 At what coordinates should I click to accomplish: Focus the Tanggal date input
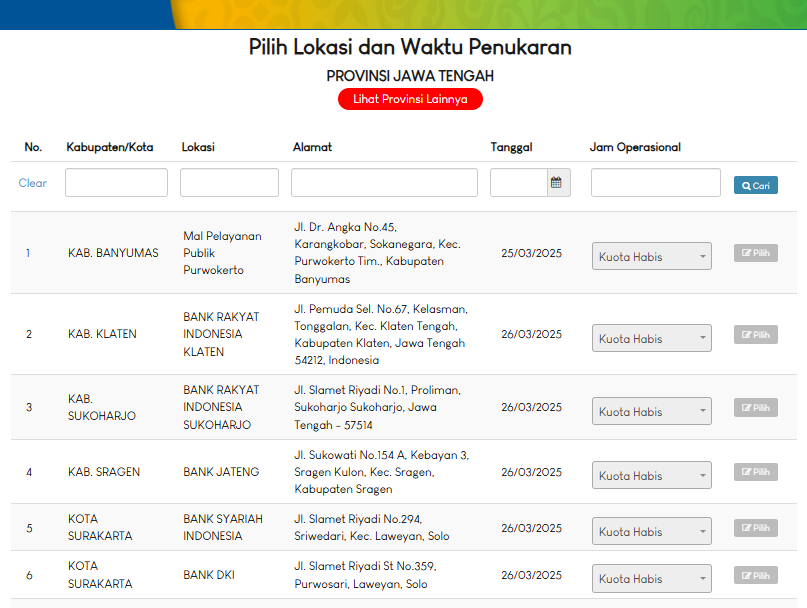(519, 182)
